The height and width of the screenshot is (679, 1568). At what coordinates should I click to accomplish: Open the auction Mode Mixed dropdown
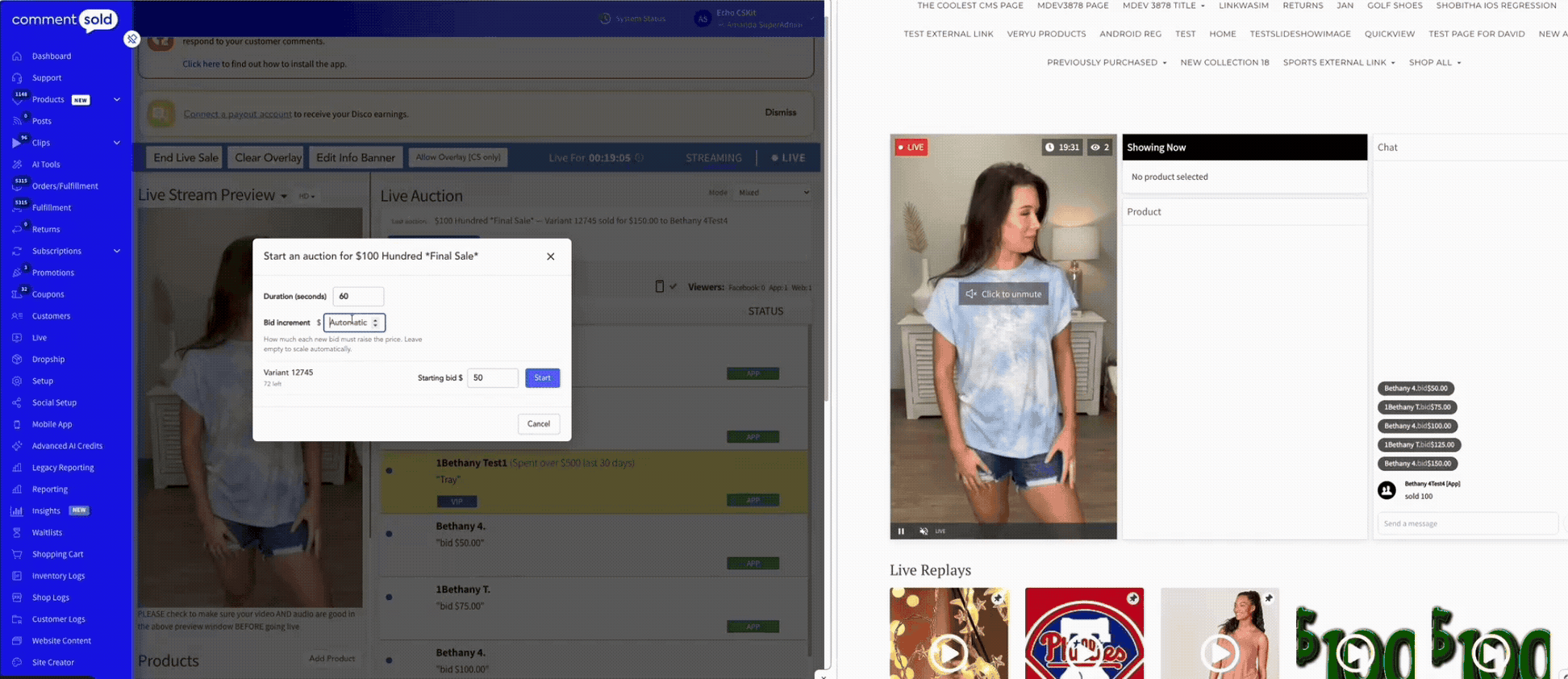773,193
